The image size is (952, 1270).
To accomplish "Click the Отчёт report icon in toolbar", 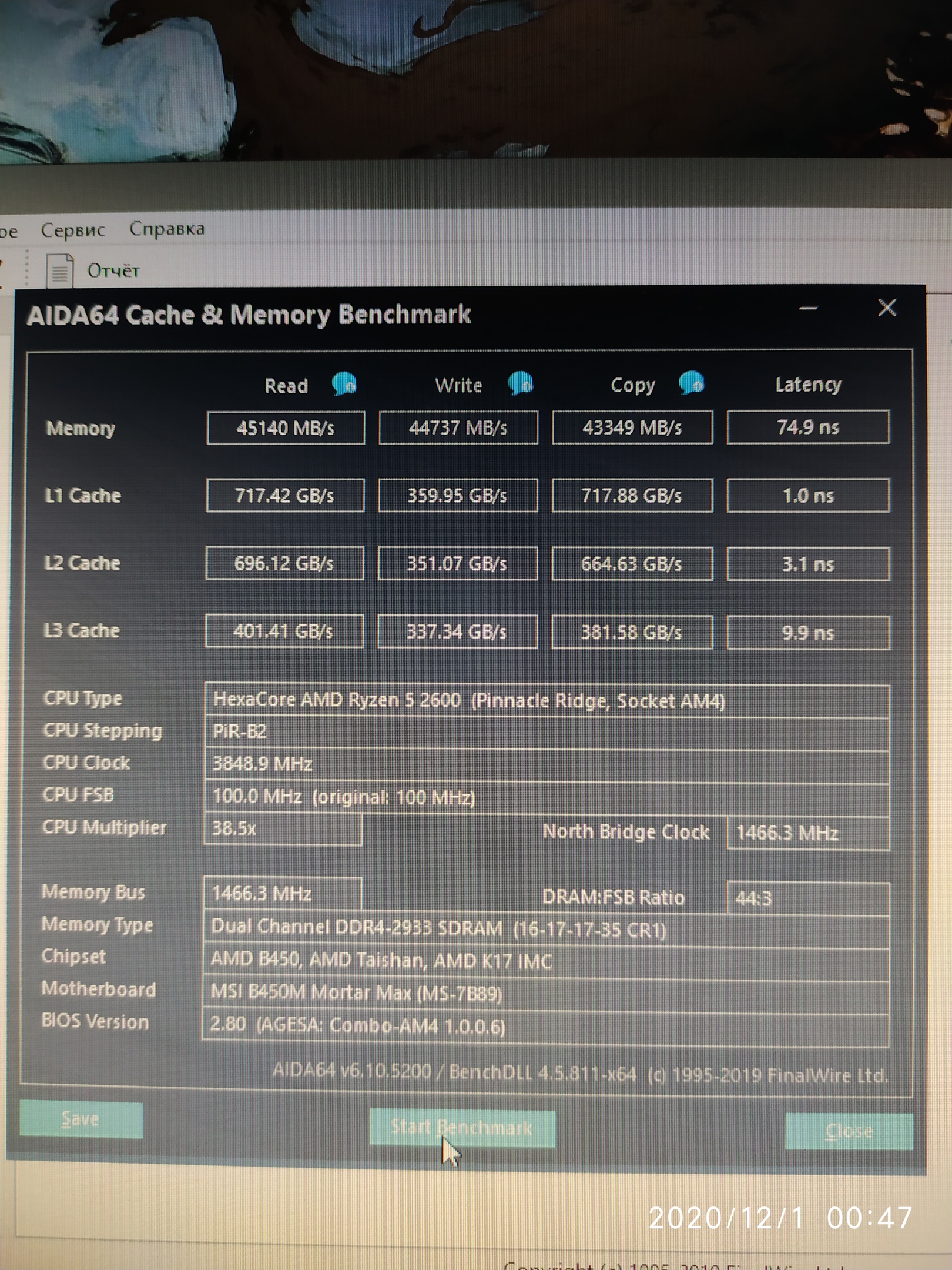I will (59, 270).
